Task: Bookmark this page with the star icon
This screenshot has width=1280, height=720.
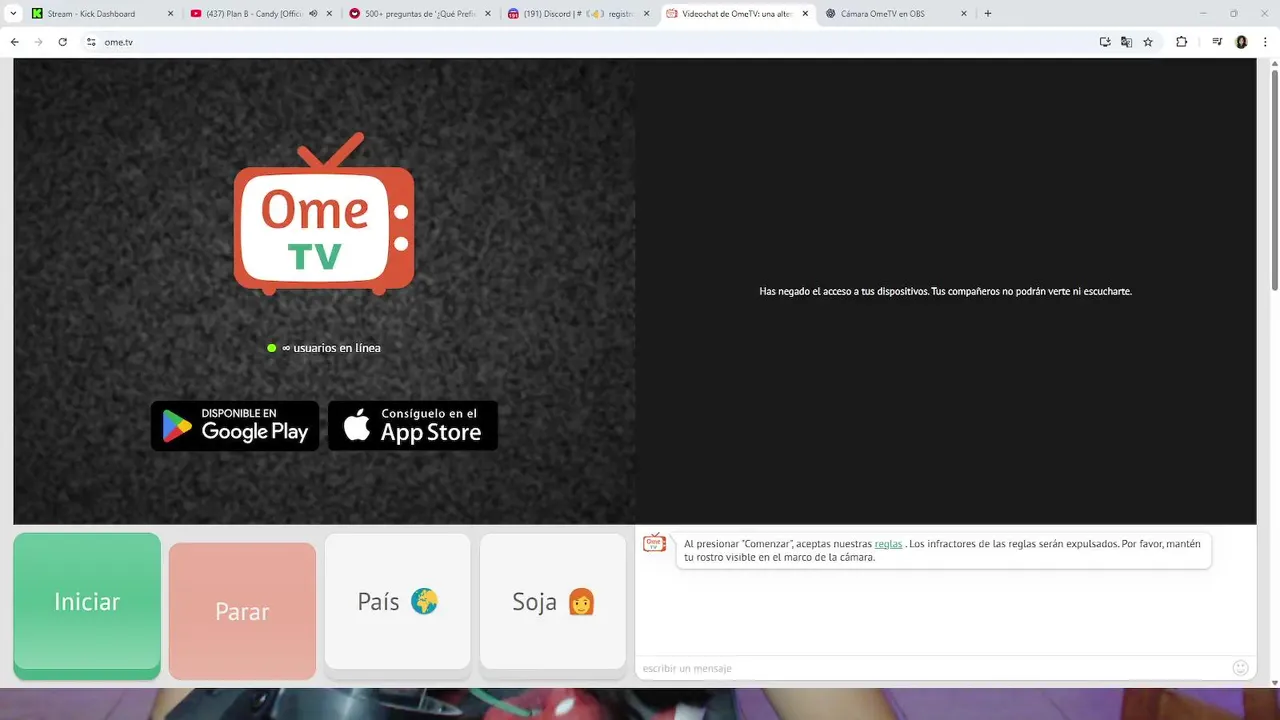Action: (1148, 42)
